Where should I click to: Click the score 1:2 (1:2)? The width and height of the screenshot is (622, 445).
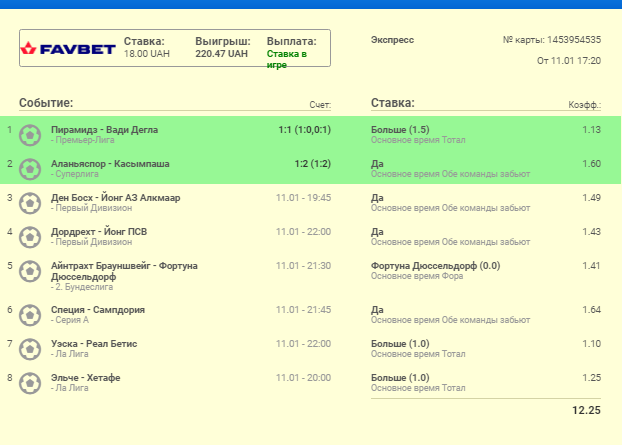click(x=313, y=164)
